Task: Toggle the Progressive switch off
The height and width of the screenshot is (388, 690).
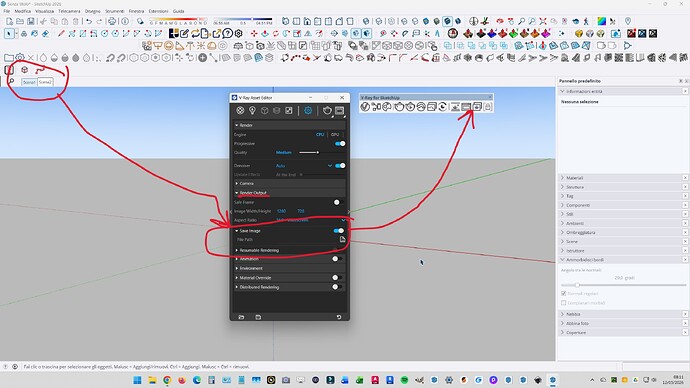Action: tap(340, 143)
